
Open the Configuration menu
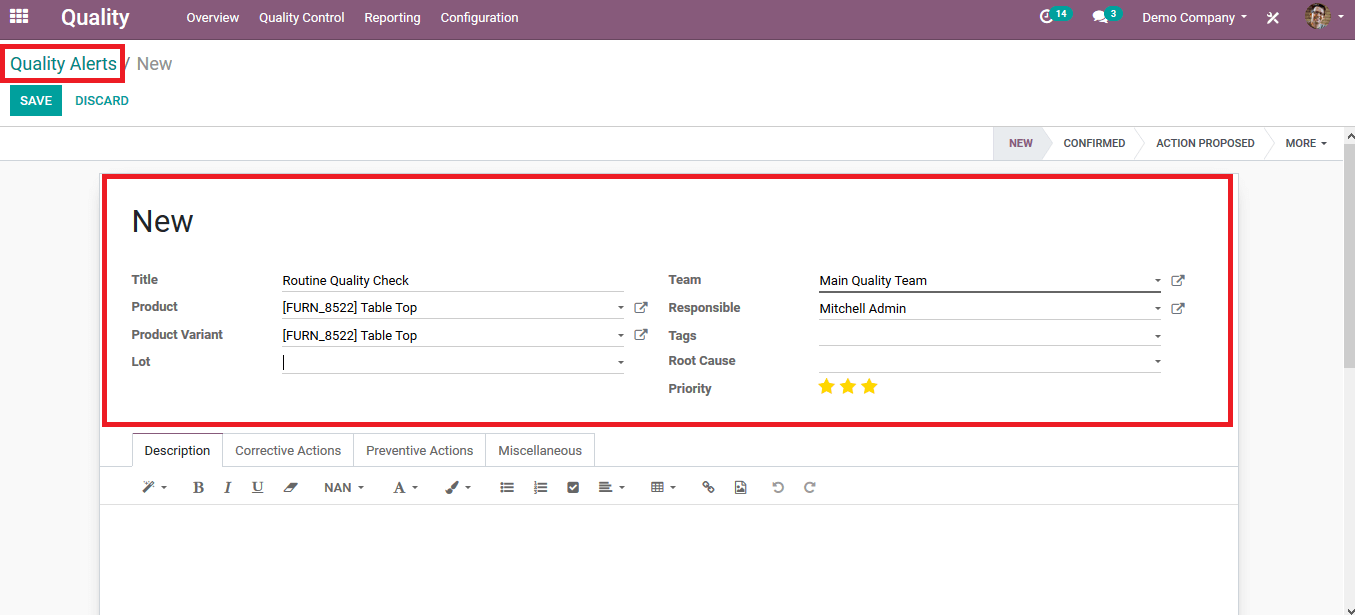[x=479, y=18]
